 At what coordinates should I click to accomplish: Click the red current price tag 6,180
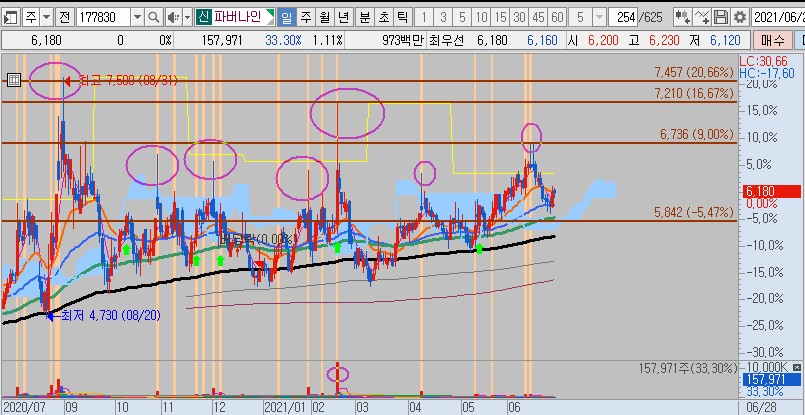click(x=772, y=192)
